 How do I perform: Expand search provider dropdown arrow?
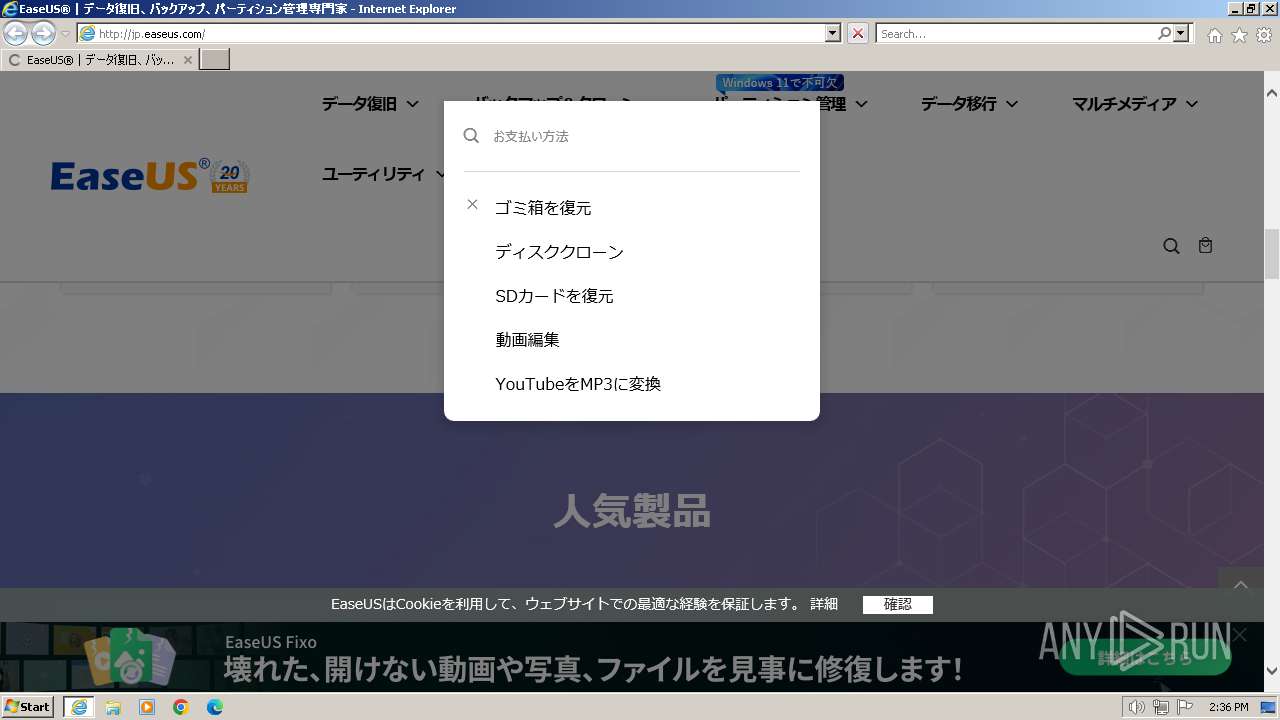1182,34
